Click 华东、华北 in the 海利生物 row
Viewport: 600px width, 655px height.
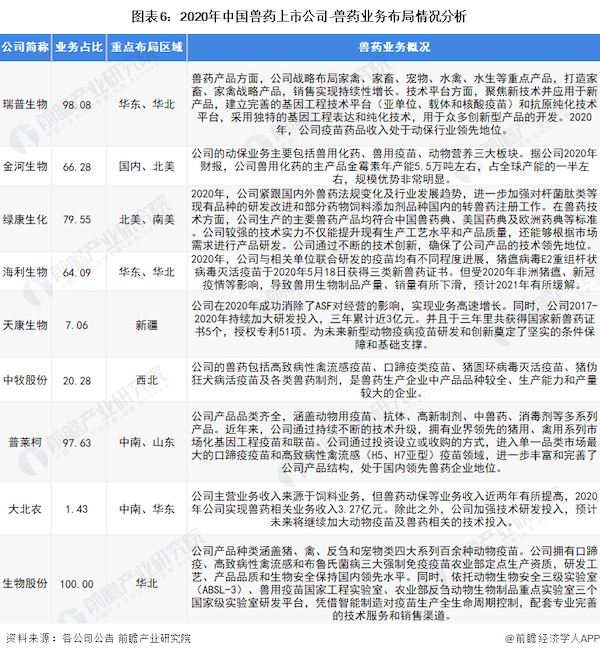(x=147, y=272)
